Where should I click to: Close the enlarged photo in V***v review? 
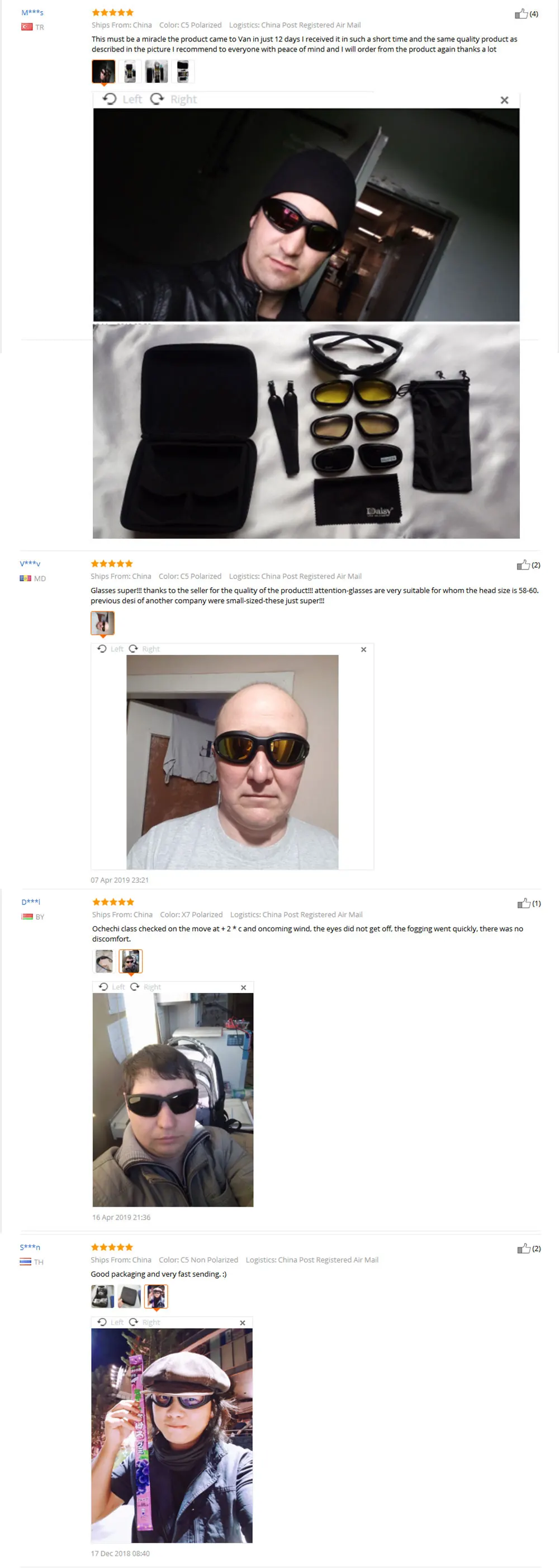[364, 649]
